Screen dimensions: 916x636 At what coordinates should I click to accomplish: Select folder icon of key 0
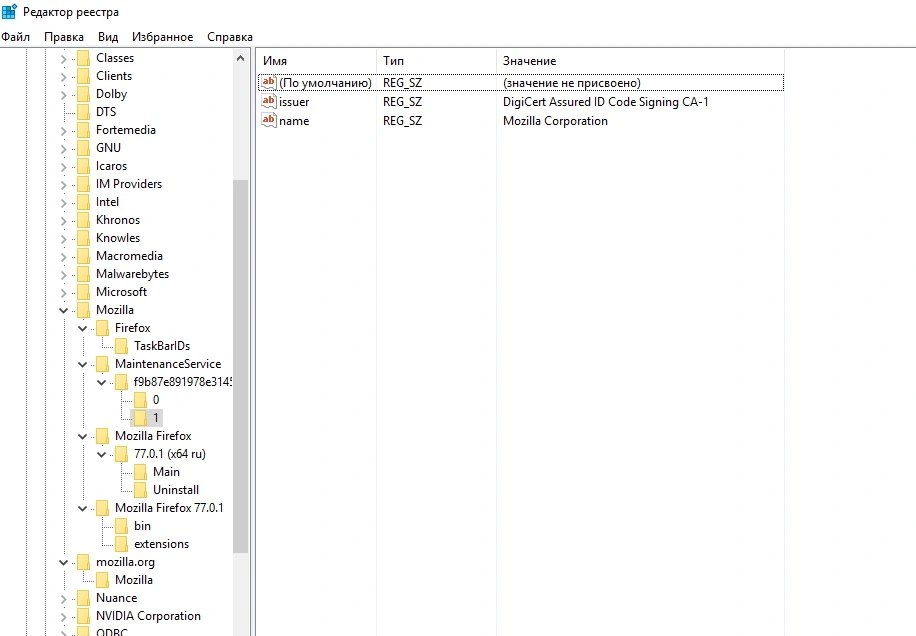click(140, 400)
